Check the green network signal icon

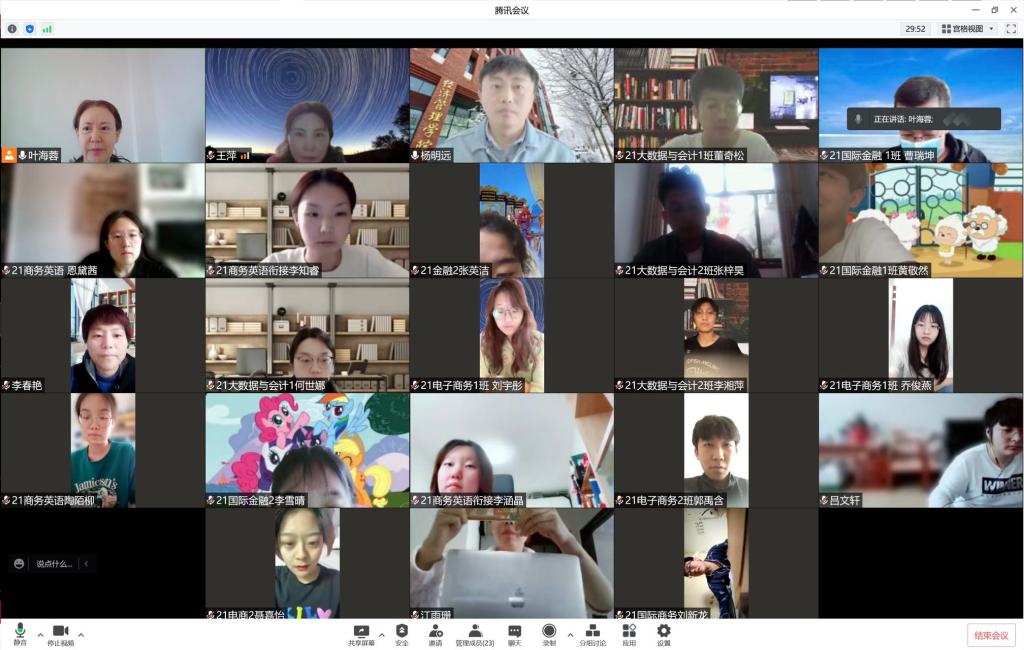(x=47, y=29)
